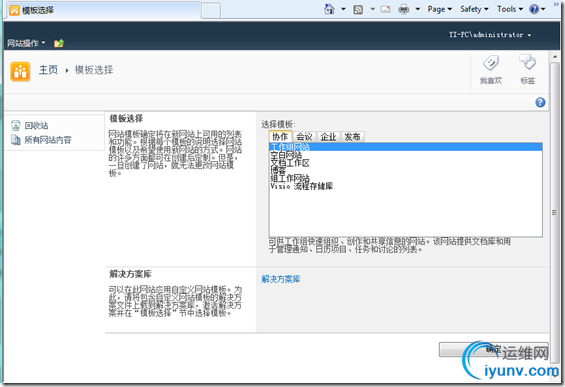Open the Safety menu

474,9
